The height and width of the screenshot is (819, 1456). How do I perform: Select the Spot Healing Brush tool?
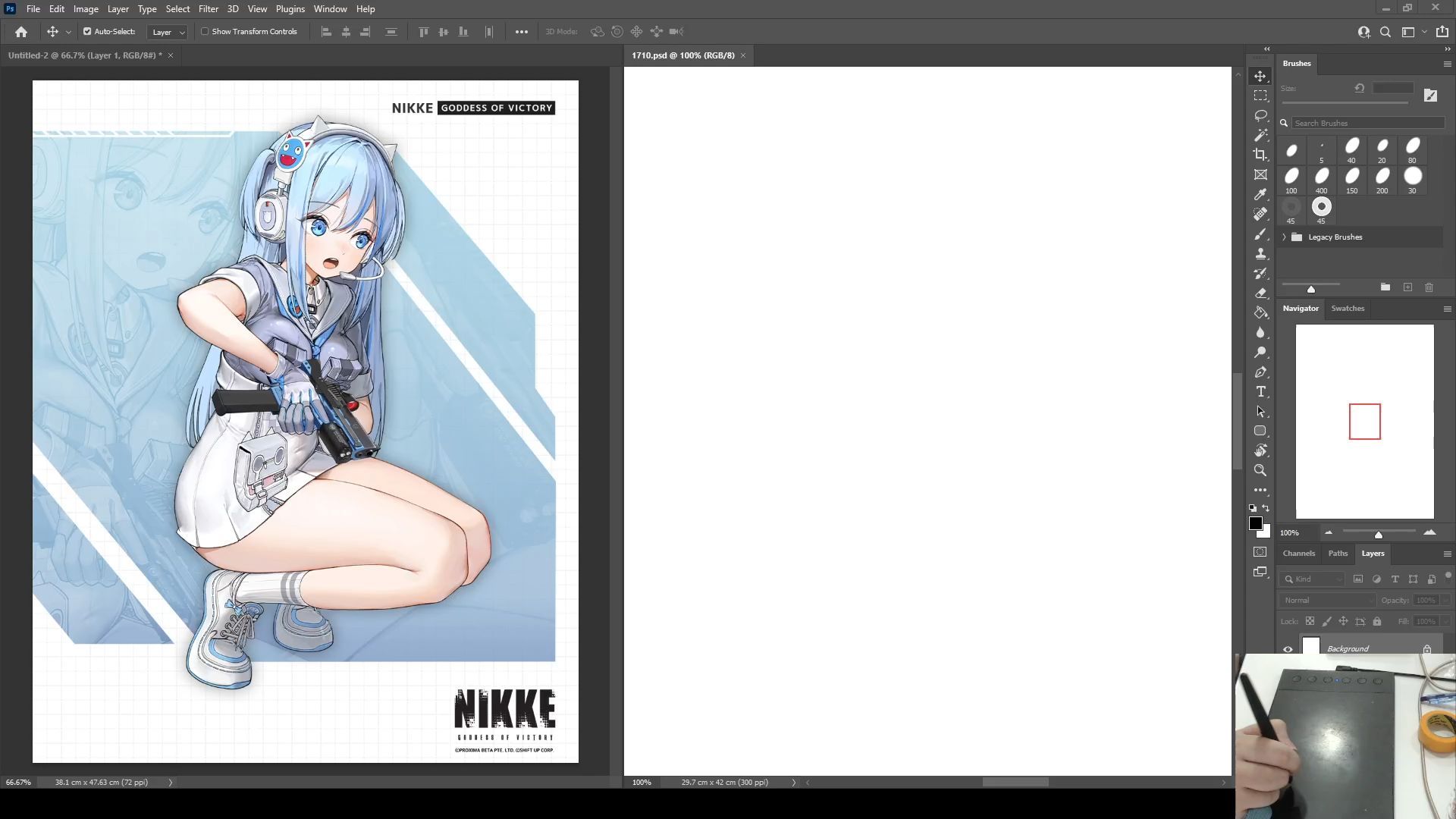pyautogui.click(x=1260, y=214)
